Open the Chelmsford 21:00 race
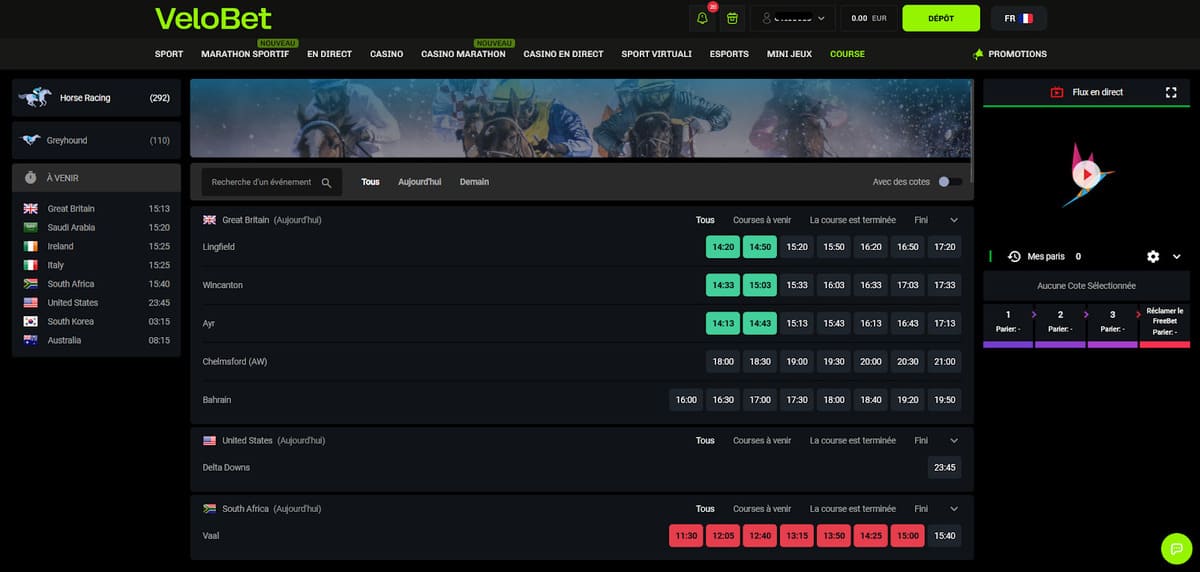The image size is (1200, 572). (944, 361)
